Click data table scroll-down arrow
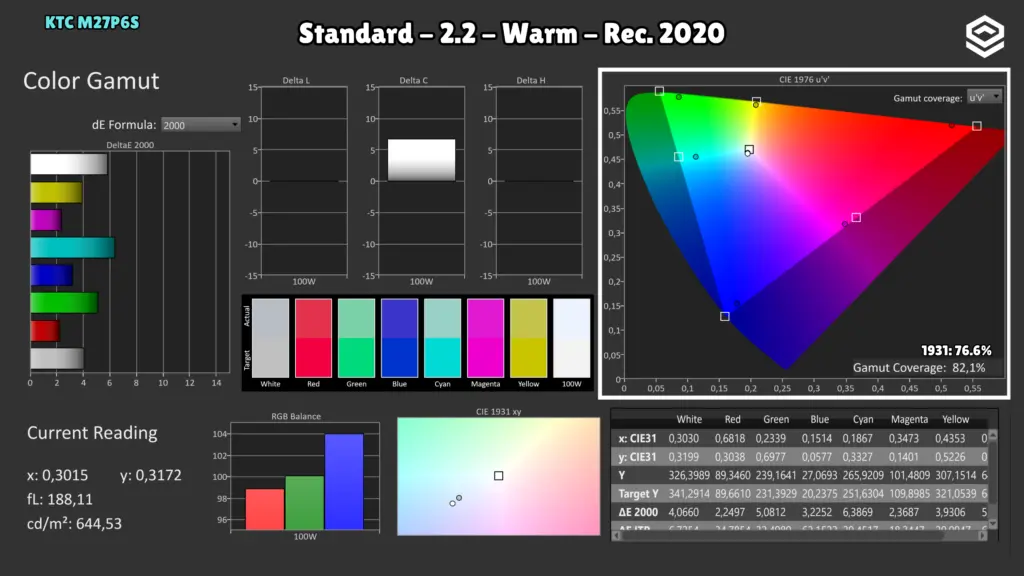The width and height of the screenshot is (1024, 576). coord(993,524)
